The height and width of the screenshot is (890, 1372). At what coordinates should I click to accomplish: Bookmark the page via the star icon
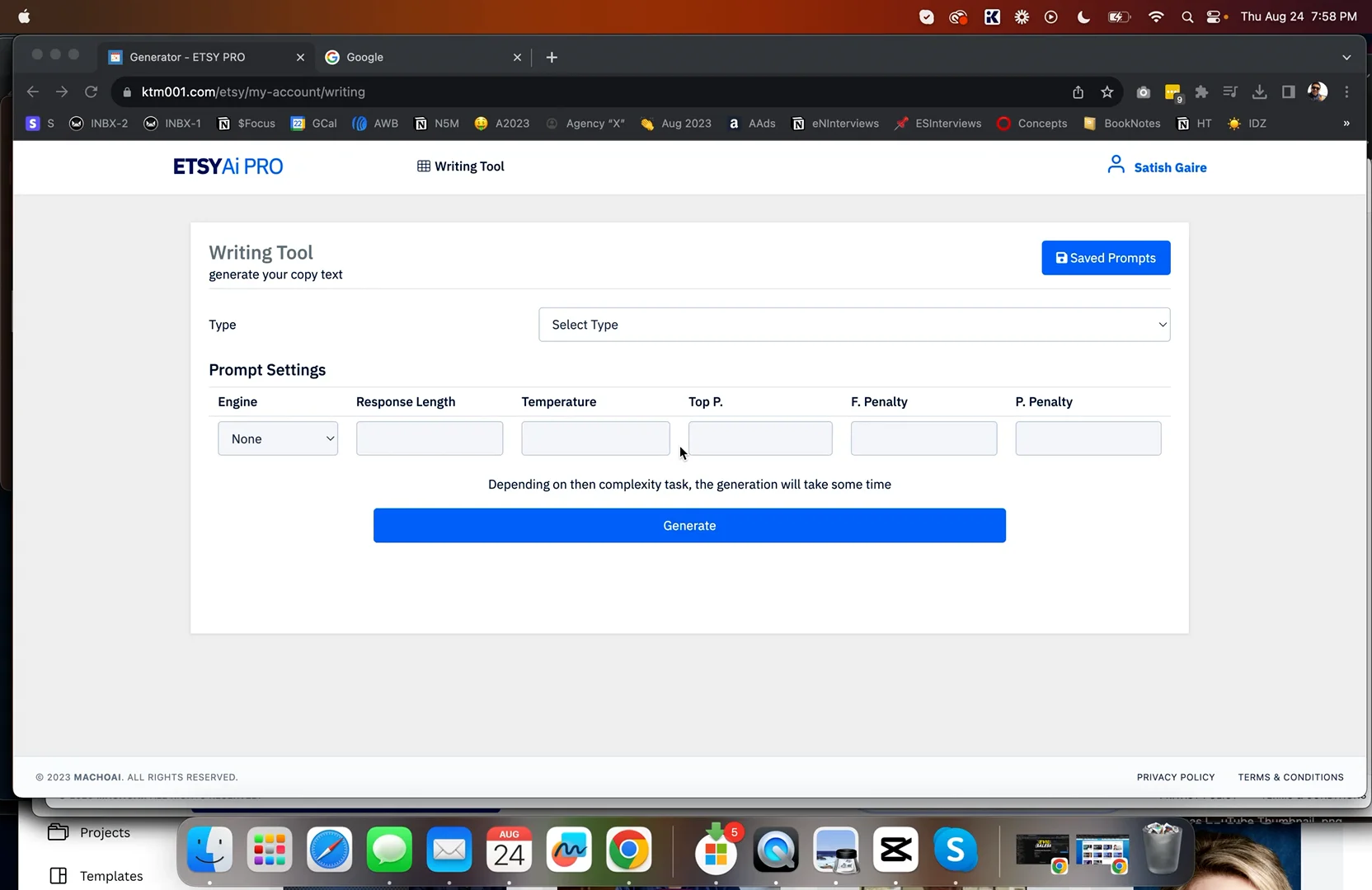click(1107, 91)
